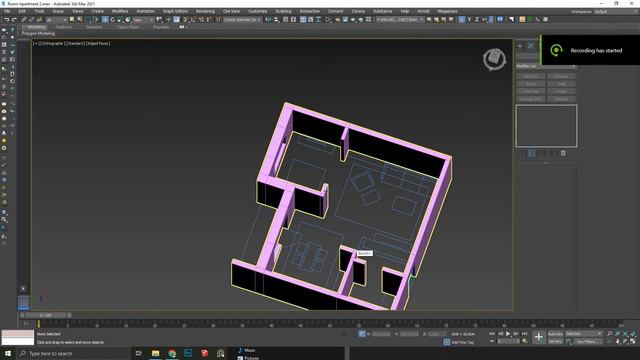Click the Zoom magnifier navigation icon
The image size is (640, 360).
tap(610, 333)
